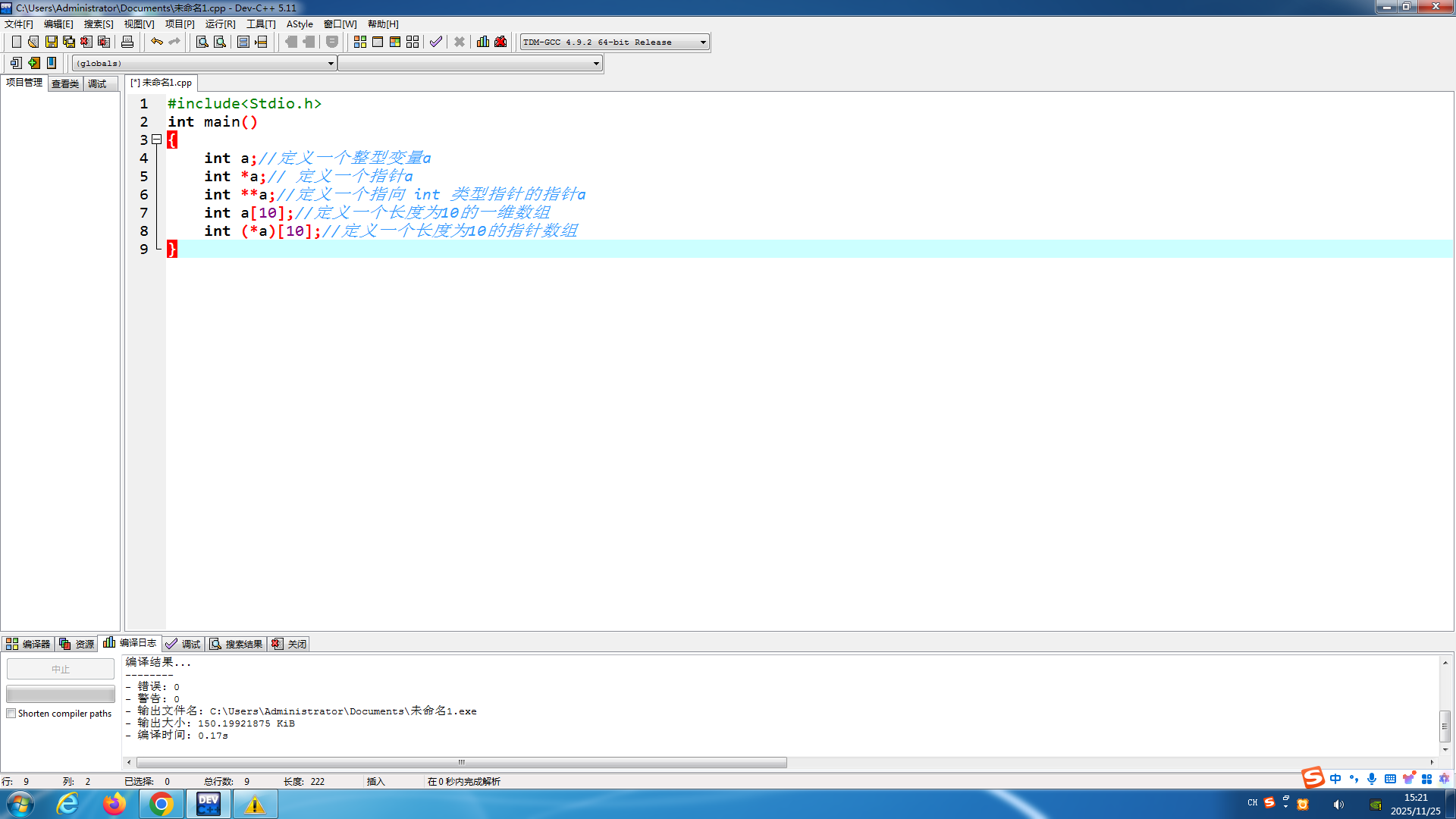1456x819 pixels.
Task: Enable the Shorten compiler paths checkbox
Action: pyautogui.click(x=11, y=713)
